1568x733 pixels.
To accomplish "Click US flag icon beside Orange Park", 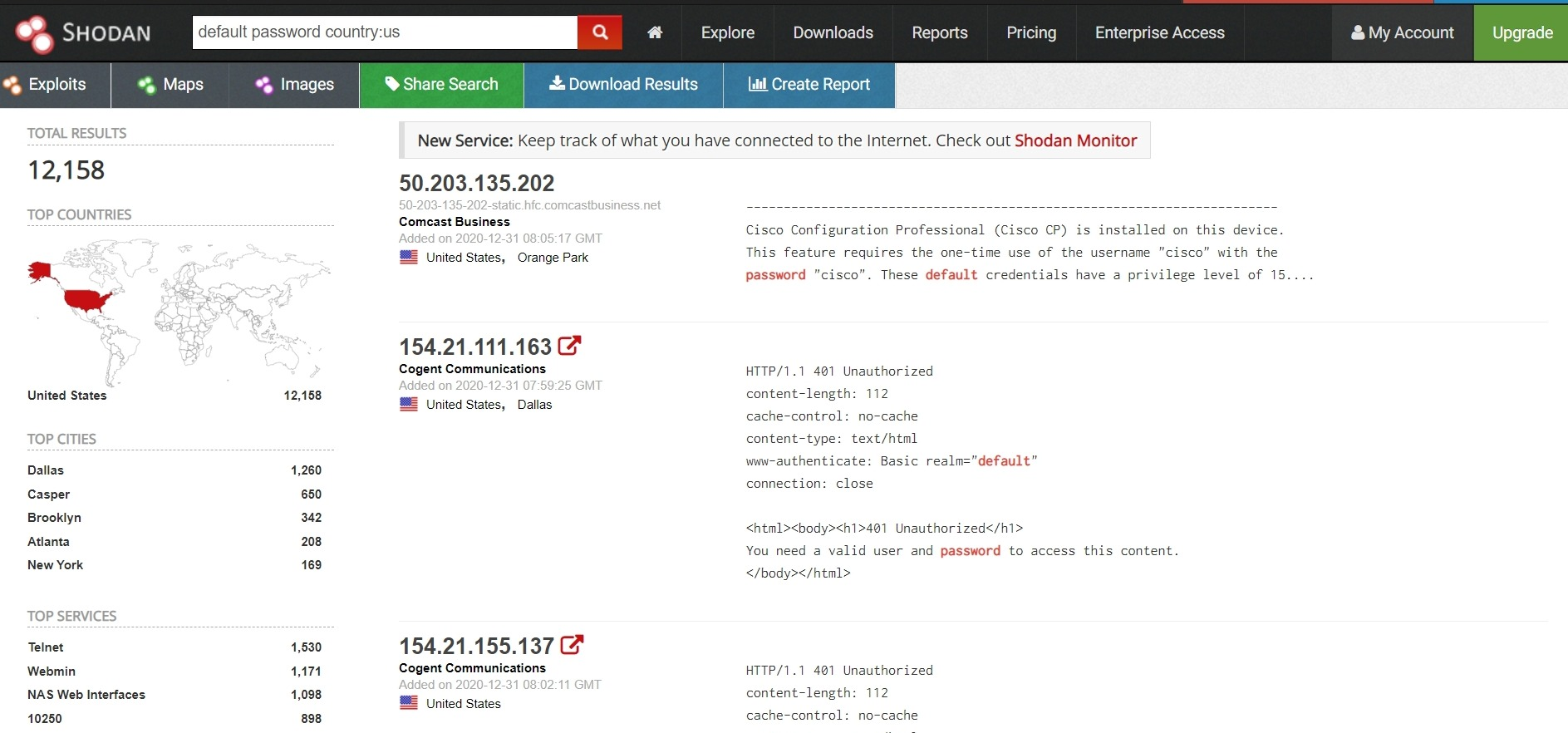I will (x=409, y=258).
